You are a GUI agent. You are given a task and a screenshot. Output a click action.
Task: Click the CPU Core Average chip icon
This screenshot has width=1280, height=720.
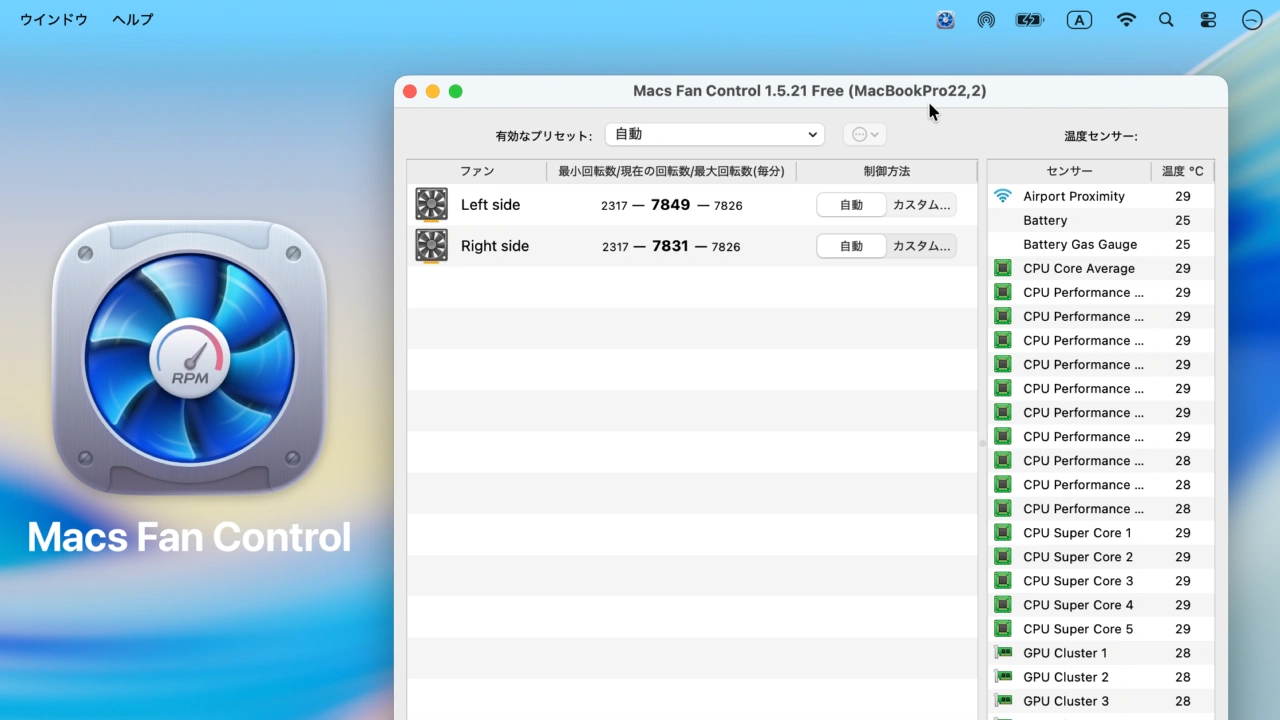pos(1003,268)
